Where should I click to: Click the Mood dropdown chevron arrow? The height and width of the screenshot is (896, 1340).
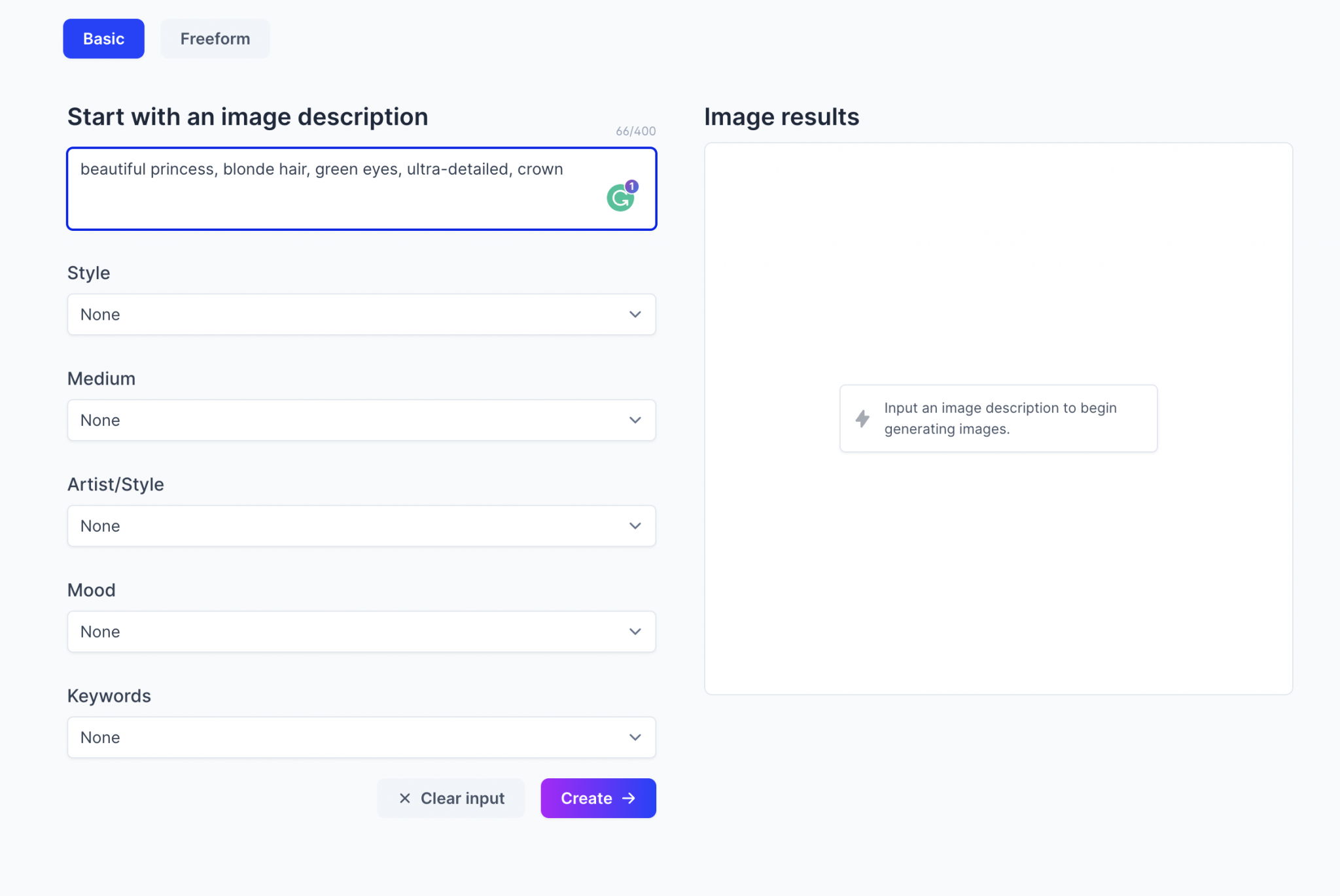coord(635,632)
